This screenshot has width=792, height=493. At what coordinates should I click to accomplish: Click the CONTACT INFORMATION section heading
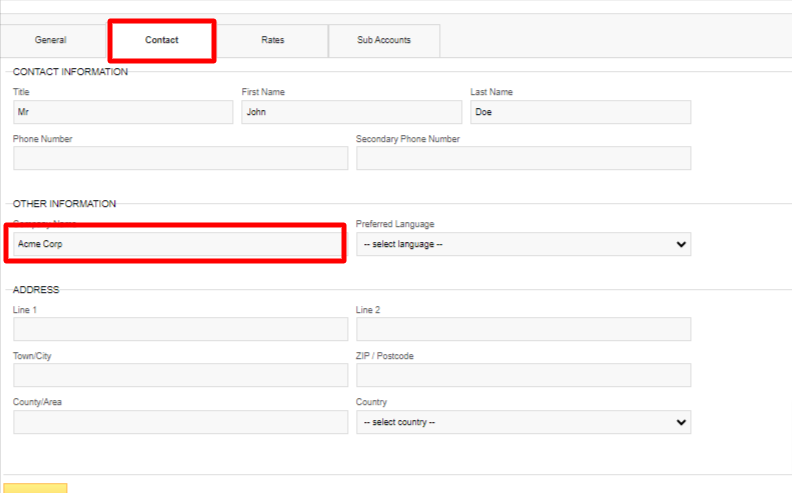click(x=70, y=72)
